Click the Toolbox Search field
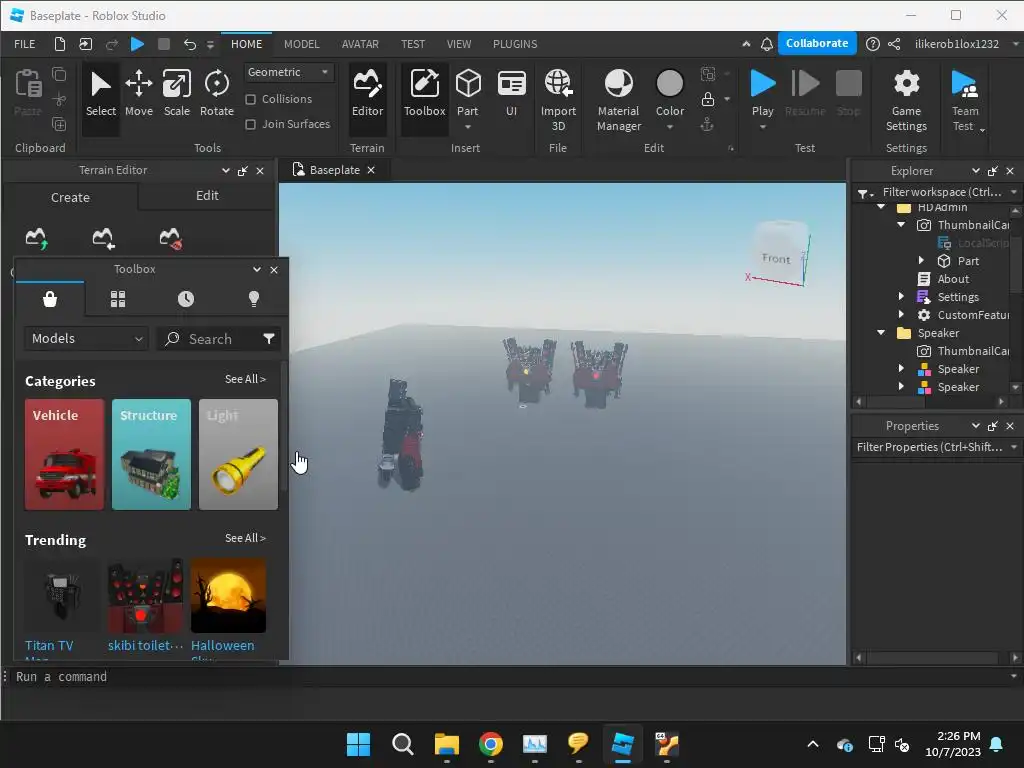 click(x=209, y=339)
